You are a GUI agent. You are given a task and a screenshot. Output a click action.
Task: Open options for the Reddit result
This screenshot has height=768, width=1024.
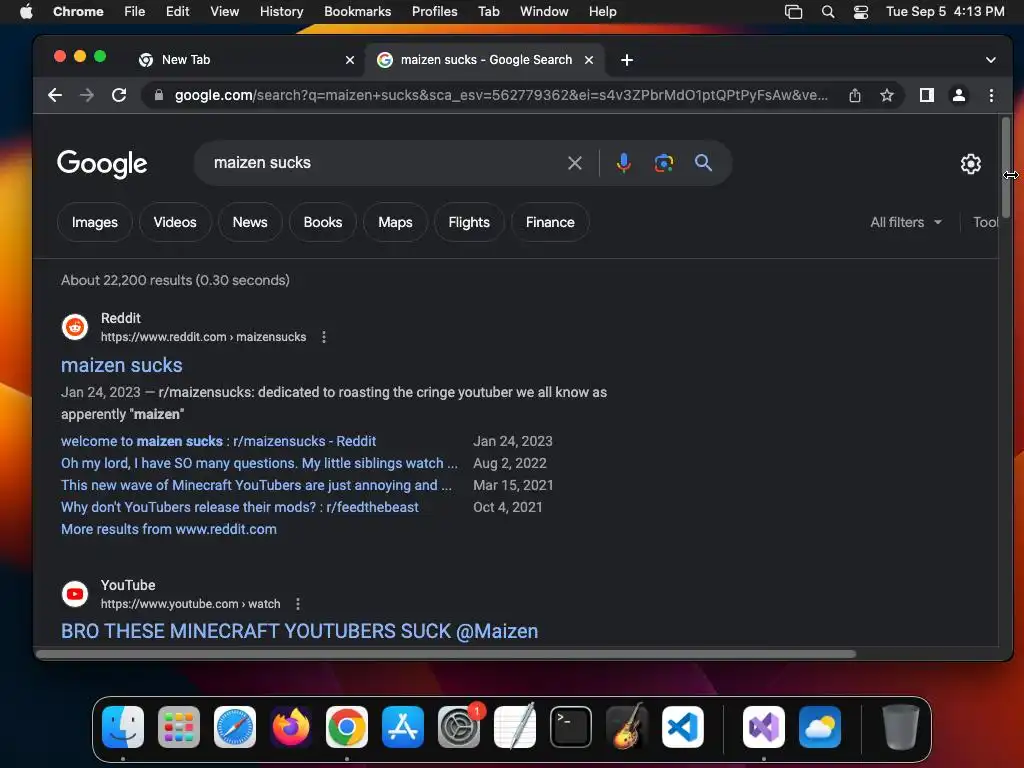pyautogui.click(x=324, y=337)
